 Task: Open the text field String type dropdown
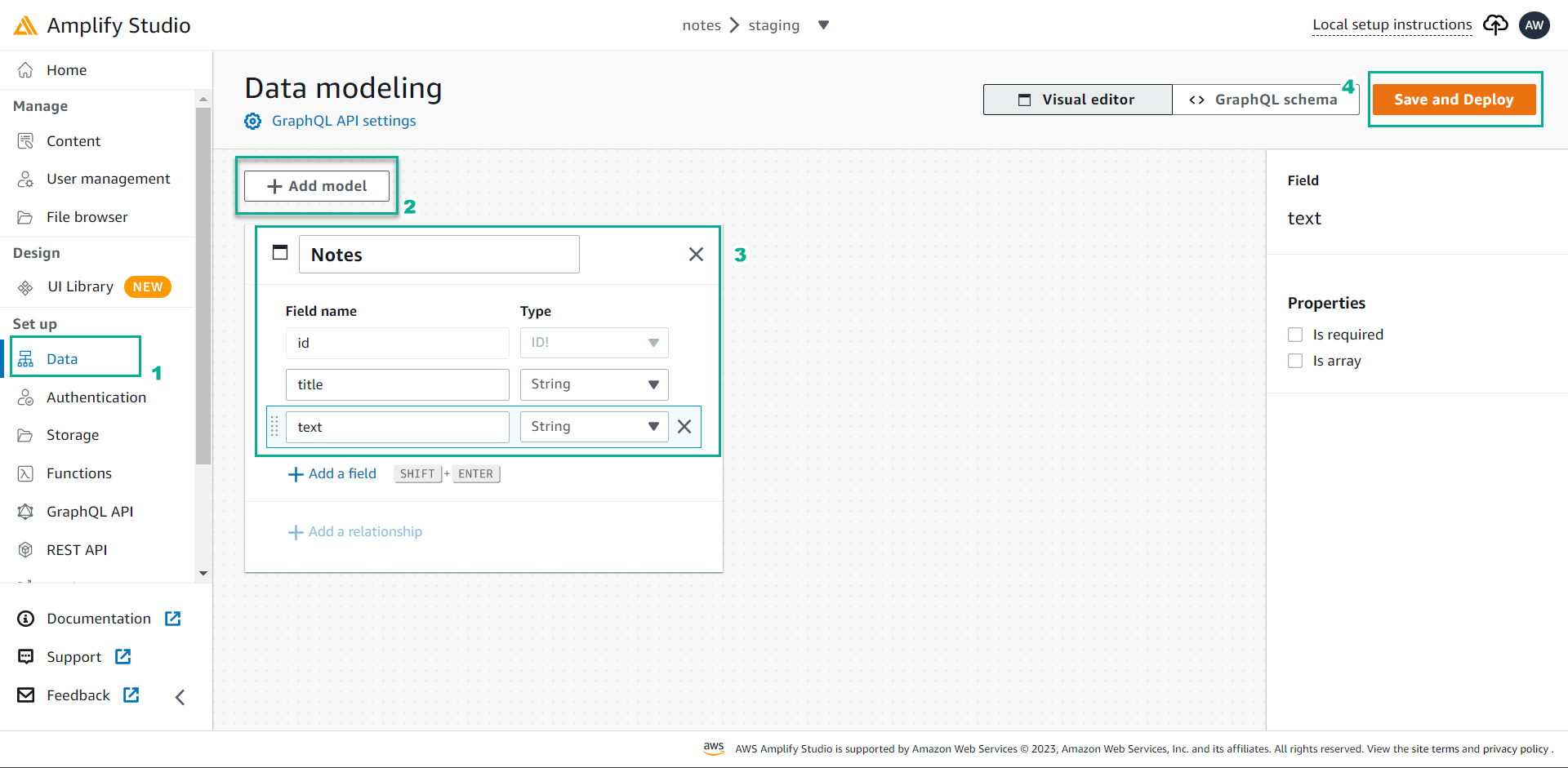pyautogui.click(x=594, y=427)
